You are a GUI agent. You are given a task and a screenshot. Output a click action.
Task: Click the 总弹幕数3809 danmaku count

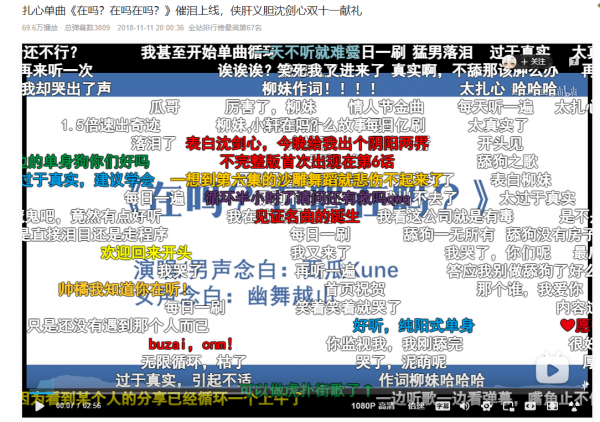pyautogui.click(x=87, y=28)
